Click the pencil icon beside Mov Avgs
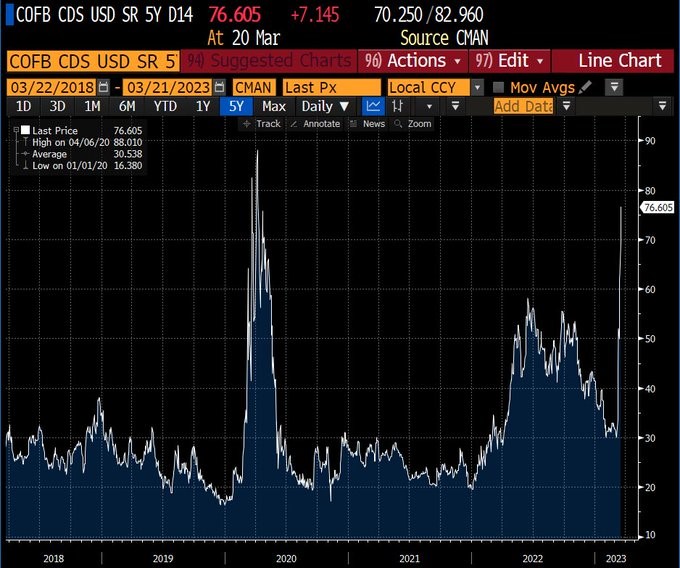Viewport: 680px width, 568px height. pyautogui.click(x=585, y=88)
